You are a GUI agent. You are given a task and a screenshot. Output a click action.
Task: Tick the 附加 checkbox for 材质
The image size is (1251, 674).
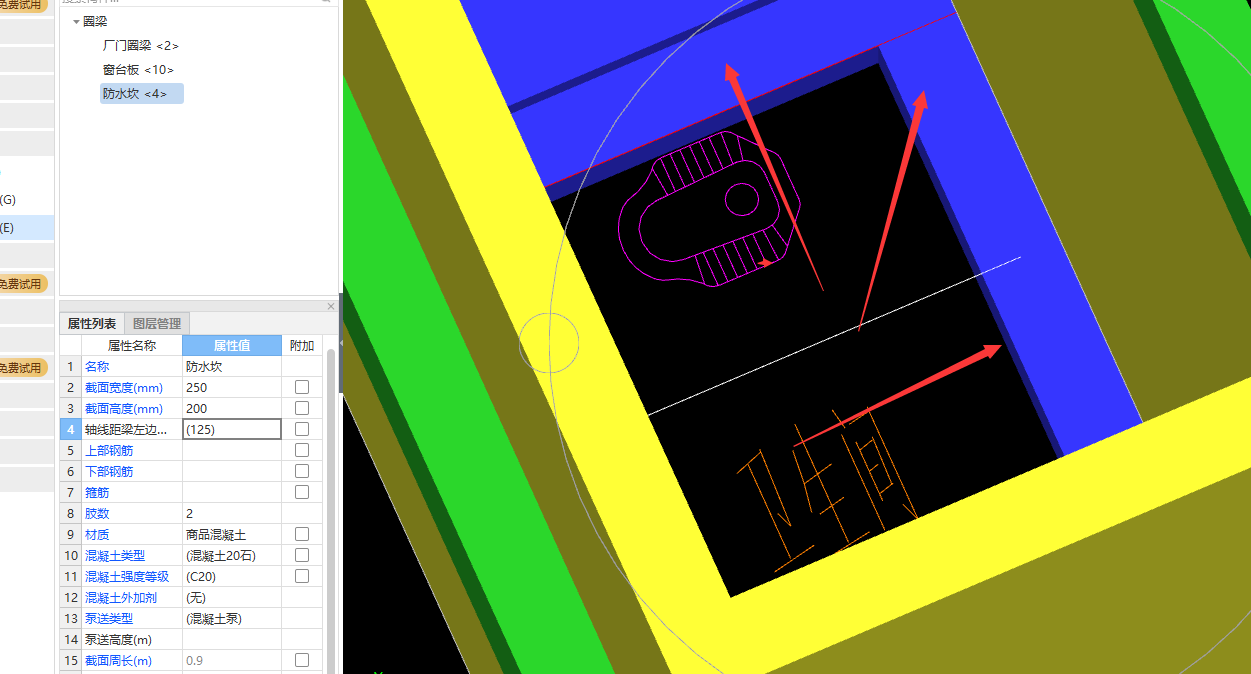point(302,534)
